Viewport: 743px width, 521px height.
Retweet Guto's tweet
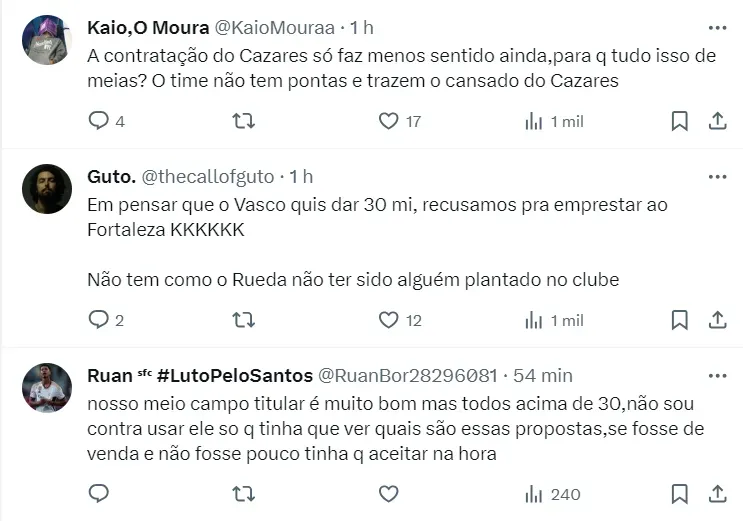pyautogui.click(x=243, y=320)
